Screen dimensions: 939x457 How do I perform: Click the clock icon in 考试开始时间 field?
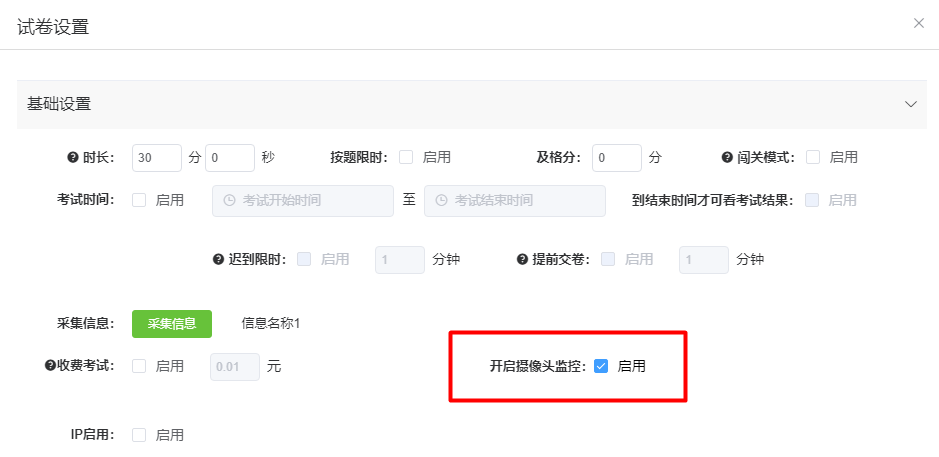(229, 200)
